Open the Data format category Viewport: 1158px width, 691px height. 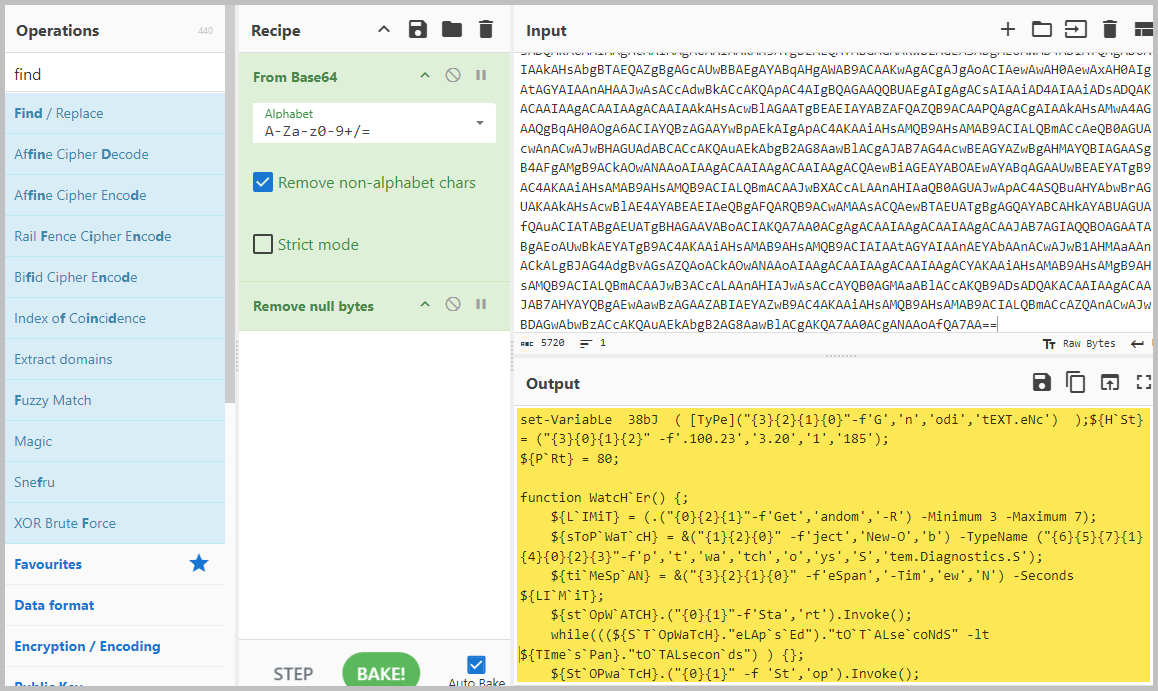(54, 605)
